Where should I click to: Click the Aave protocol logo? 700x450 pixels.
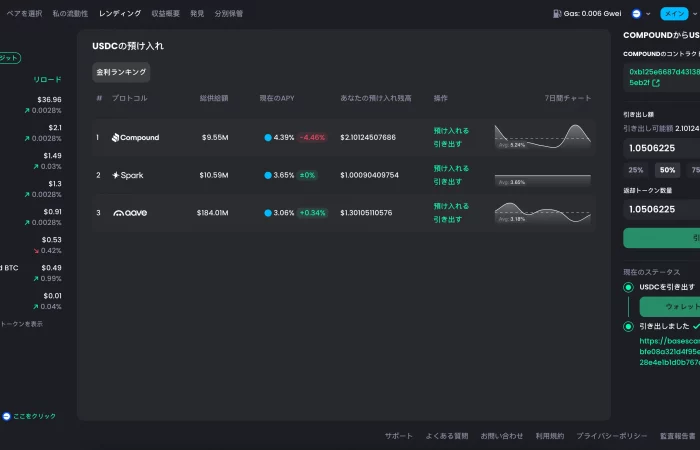click(130, 213)
